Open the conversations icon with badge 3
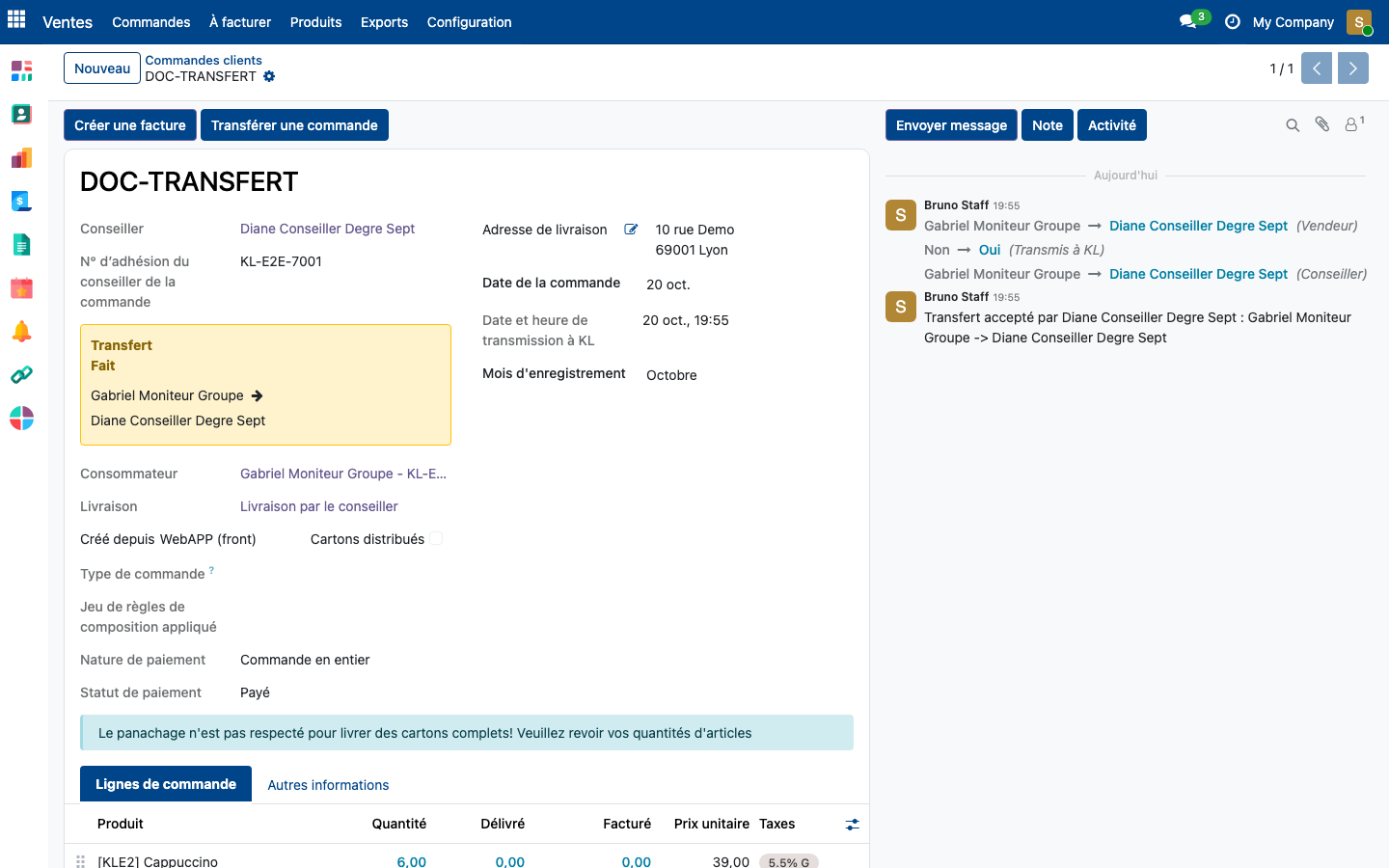 [x=1193, y=21]
